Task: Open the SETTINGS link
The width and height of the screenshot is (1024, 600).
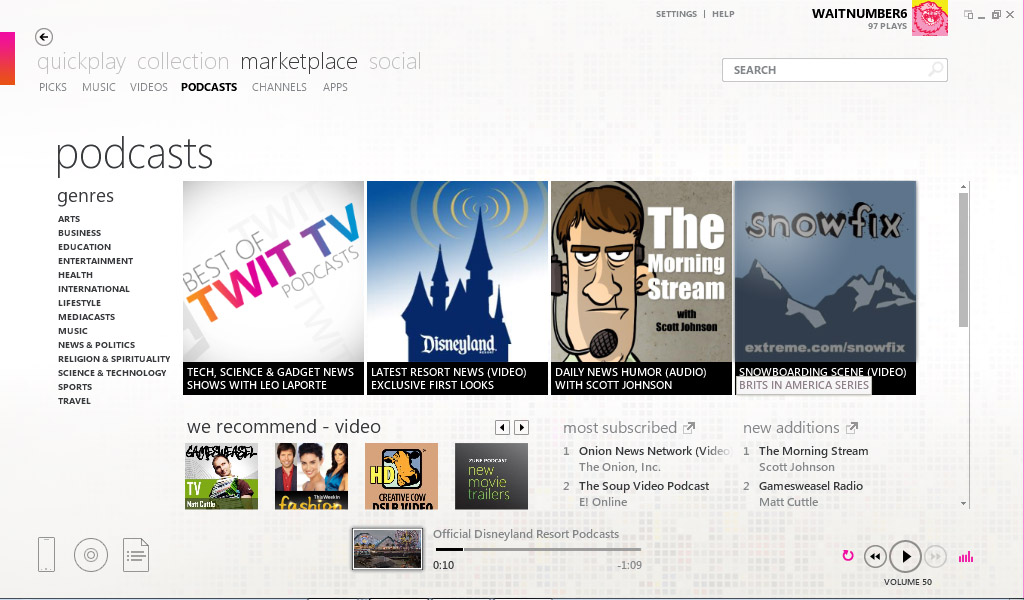Action: [x=676, y=14]
